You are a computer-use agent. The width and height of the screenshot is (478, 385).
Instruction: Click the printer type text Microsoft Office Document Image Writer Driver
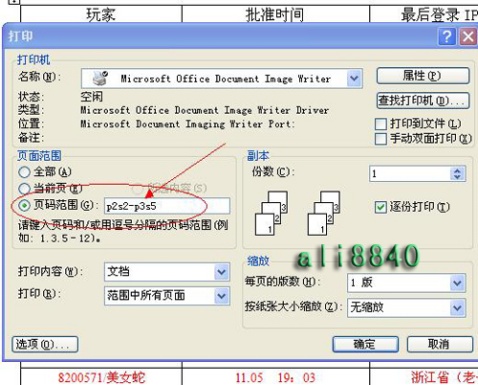pyautogui.click(x=205, y=110)
